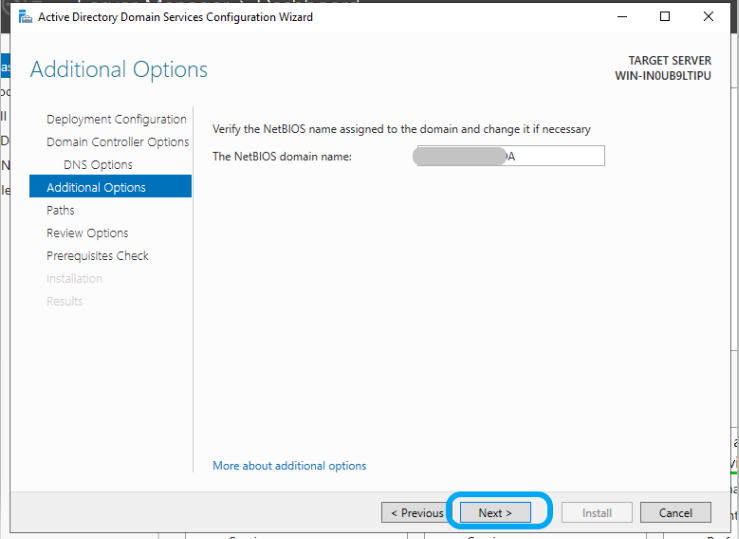Select Paths step
The image size is (739, 539).
(x=60, y=210)
